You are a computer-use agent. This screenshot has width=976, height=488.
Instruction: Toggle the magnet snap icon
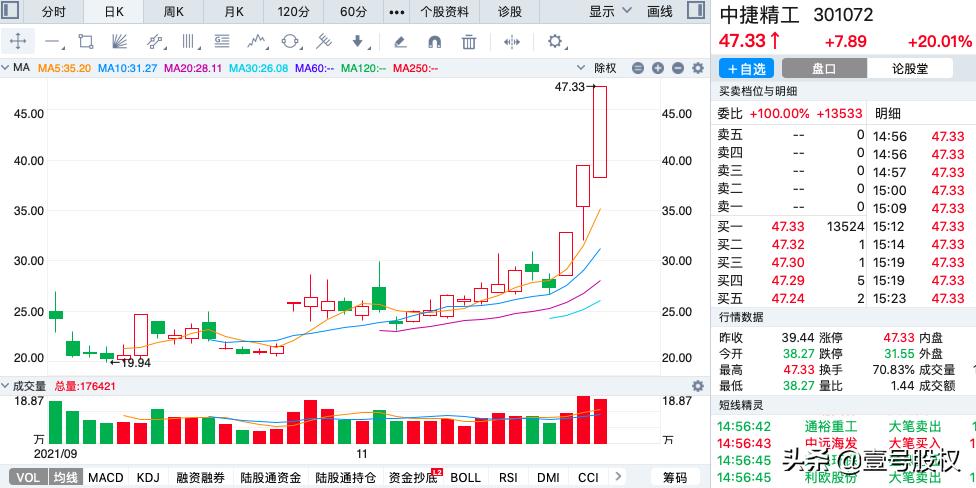pos(434,42)
